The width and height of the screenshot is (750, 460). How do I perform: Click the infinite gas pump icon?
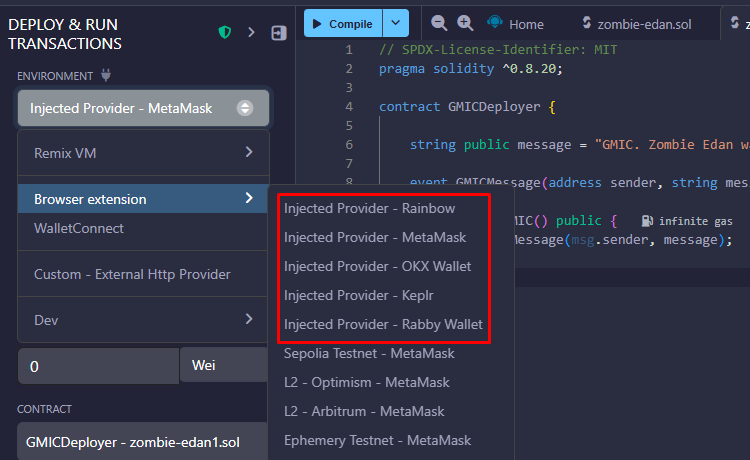(647, 221)
